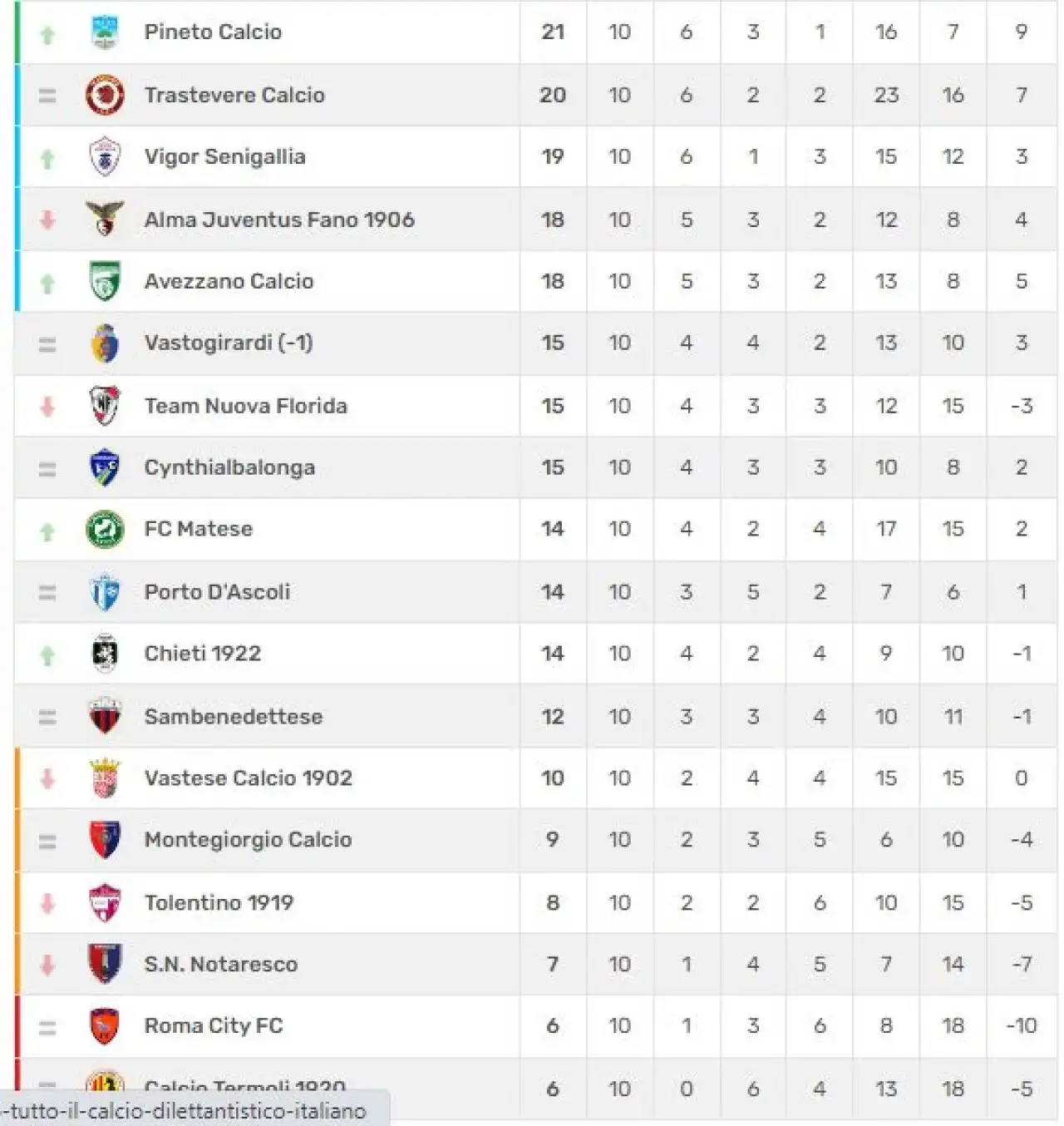Click the Alma Juventus Fano eagle logo
The width and height of the screenshot is (1064, 1126).
click(x=105, y=218)
